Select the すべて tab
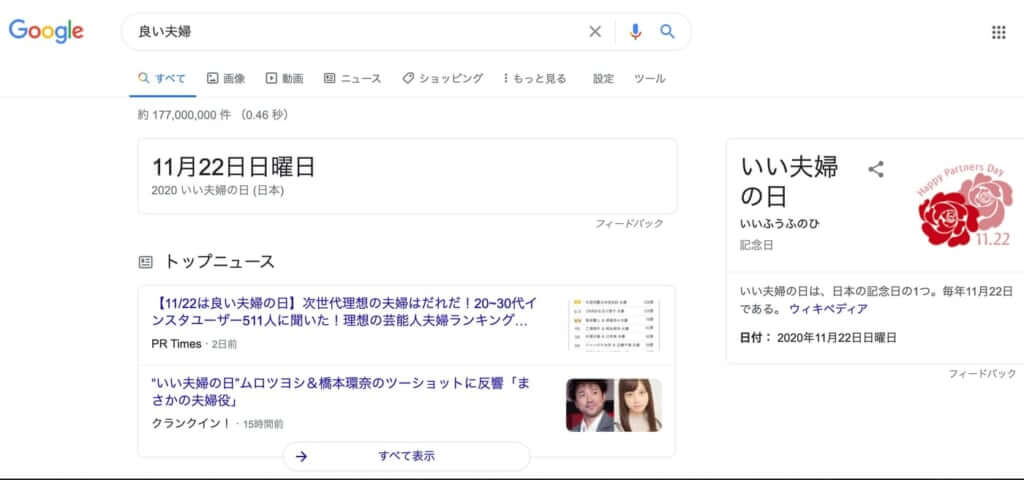Screen dimensions: 1024x480 (163, 78)
